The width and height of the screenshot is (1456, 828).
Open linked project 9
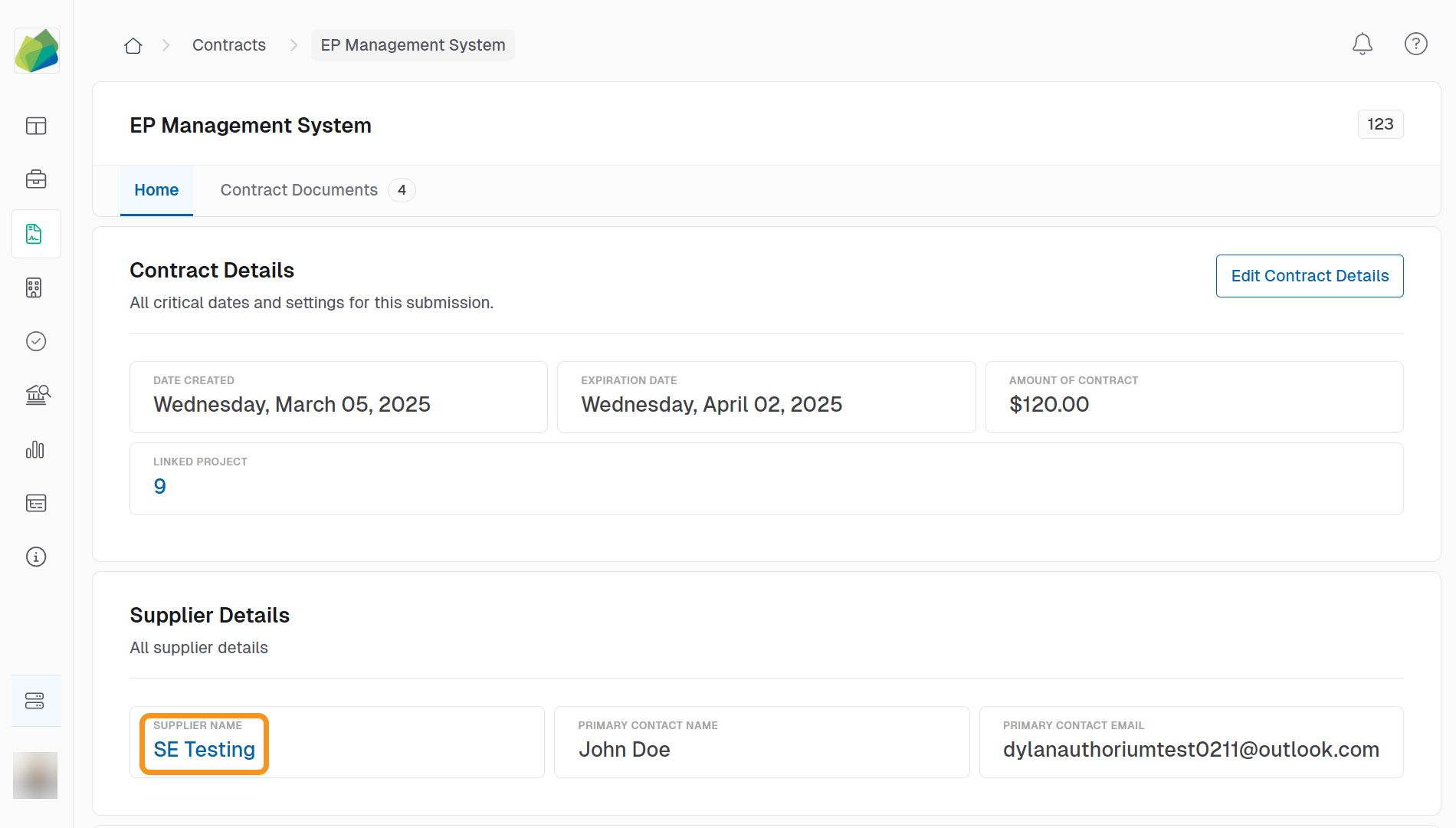pos(159,486)
